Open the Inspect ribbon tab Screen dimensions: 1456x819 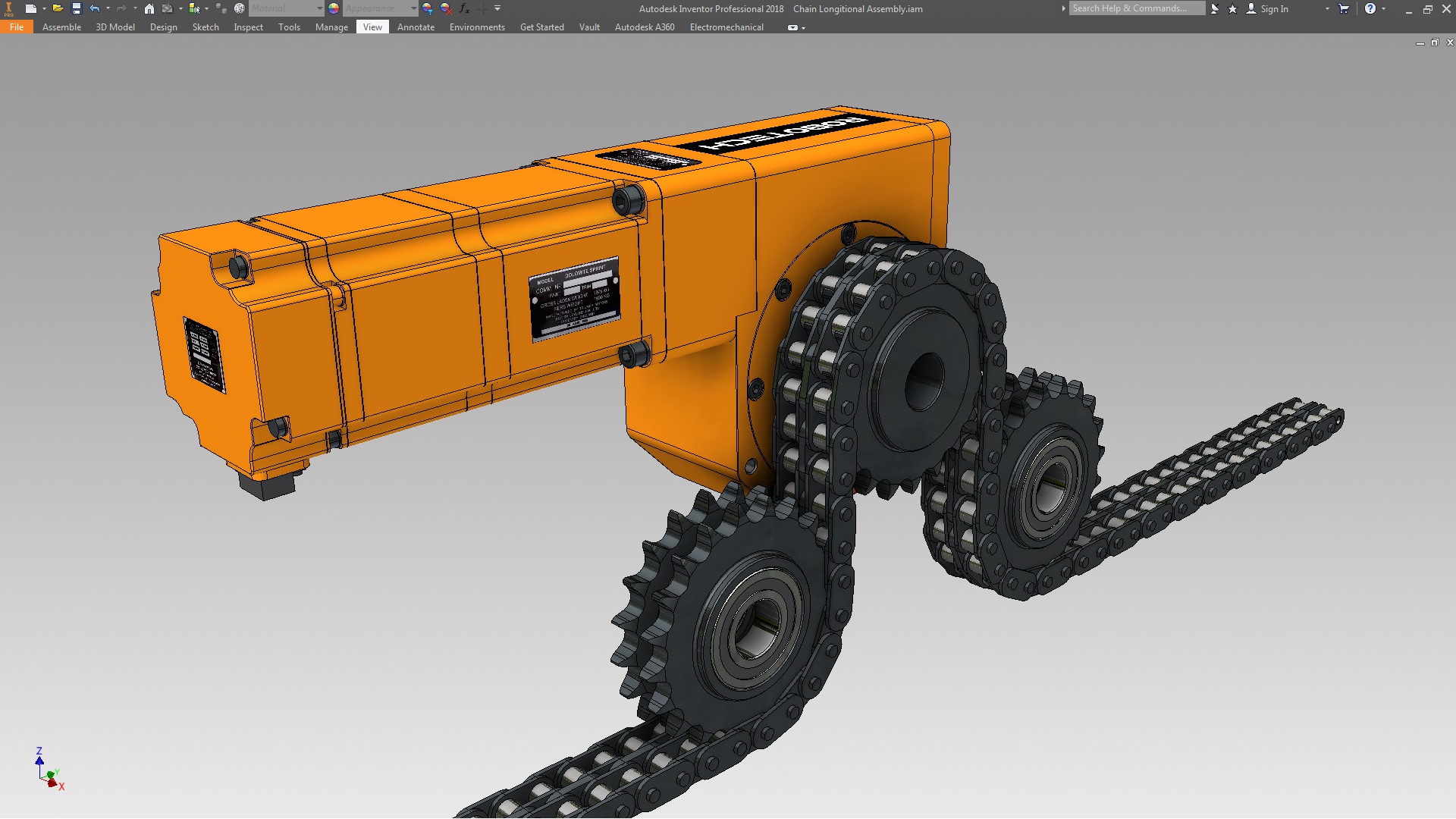pyautogui.click(x=248, y=27)
